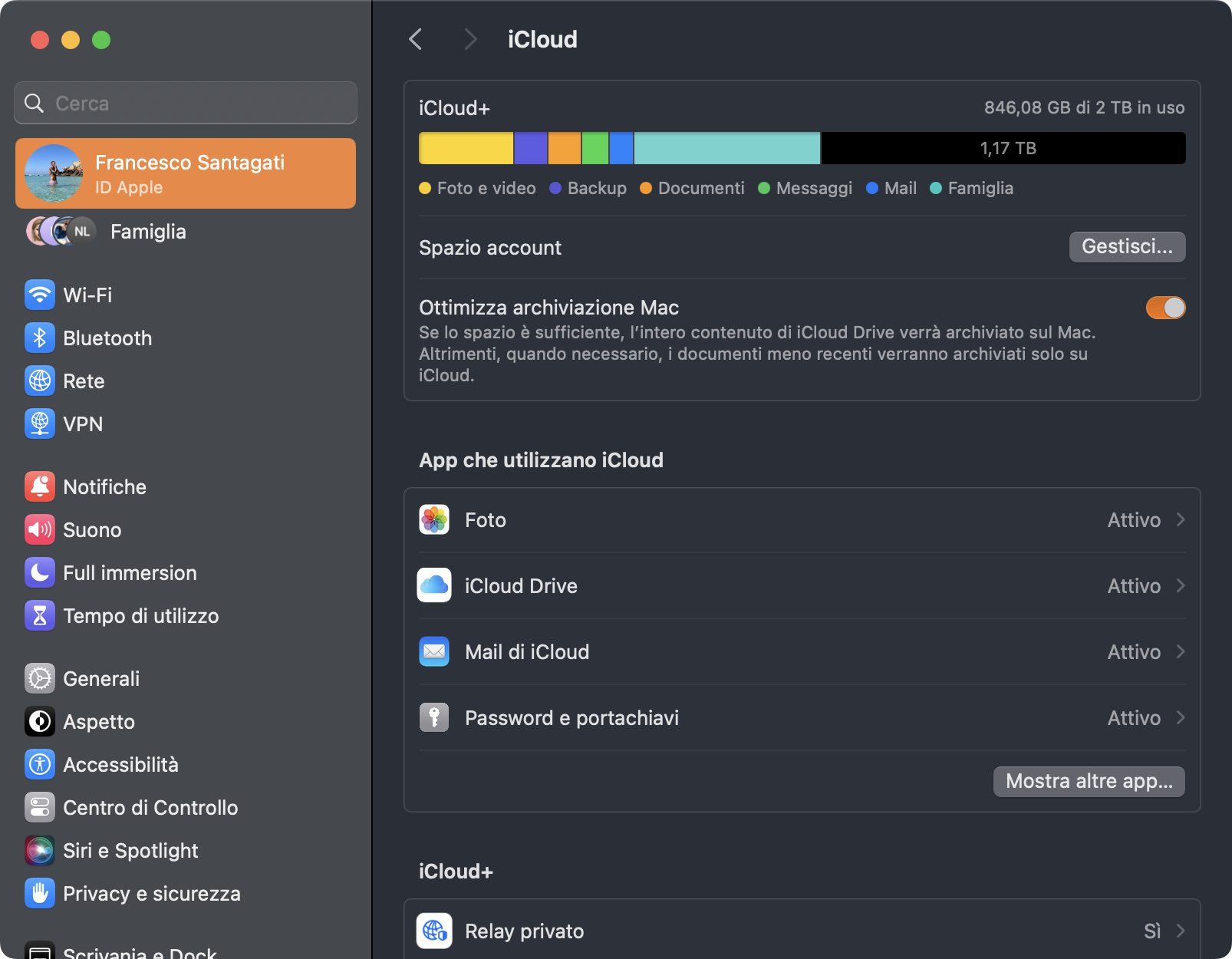The width and height of the screenshot is (1232, 959).
Task: Expand iCloud Drive row chevron
Action: (x=1181, y=585)
